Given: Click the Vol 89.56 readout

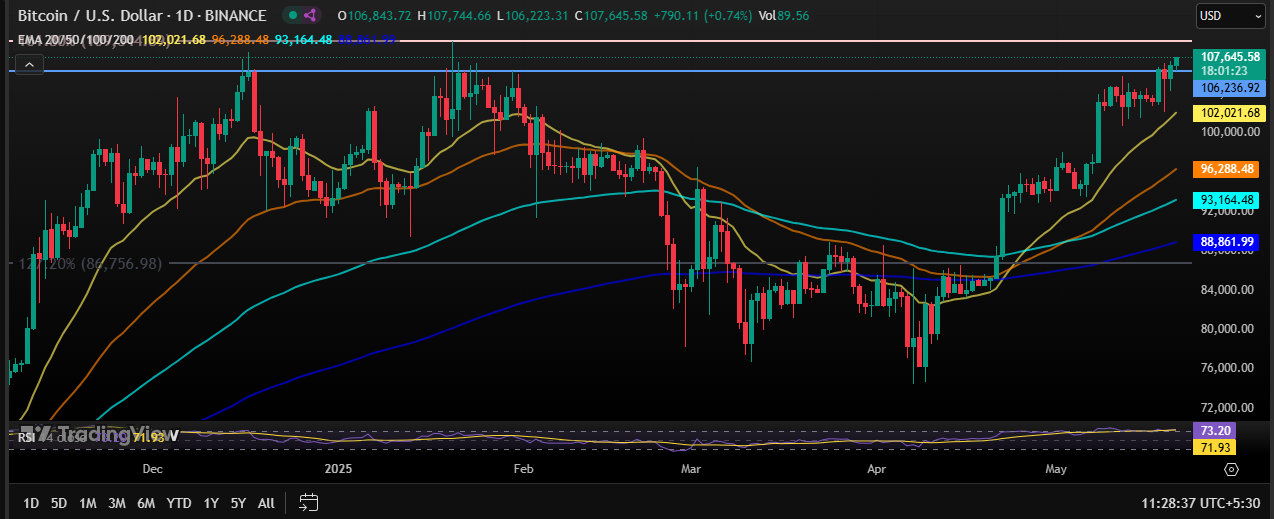Looking at the screenshot, I should pyautogui.click(x=785, y=15).
